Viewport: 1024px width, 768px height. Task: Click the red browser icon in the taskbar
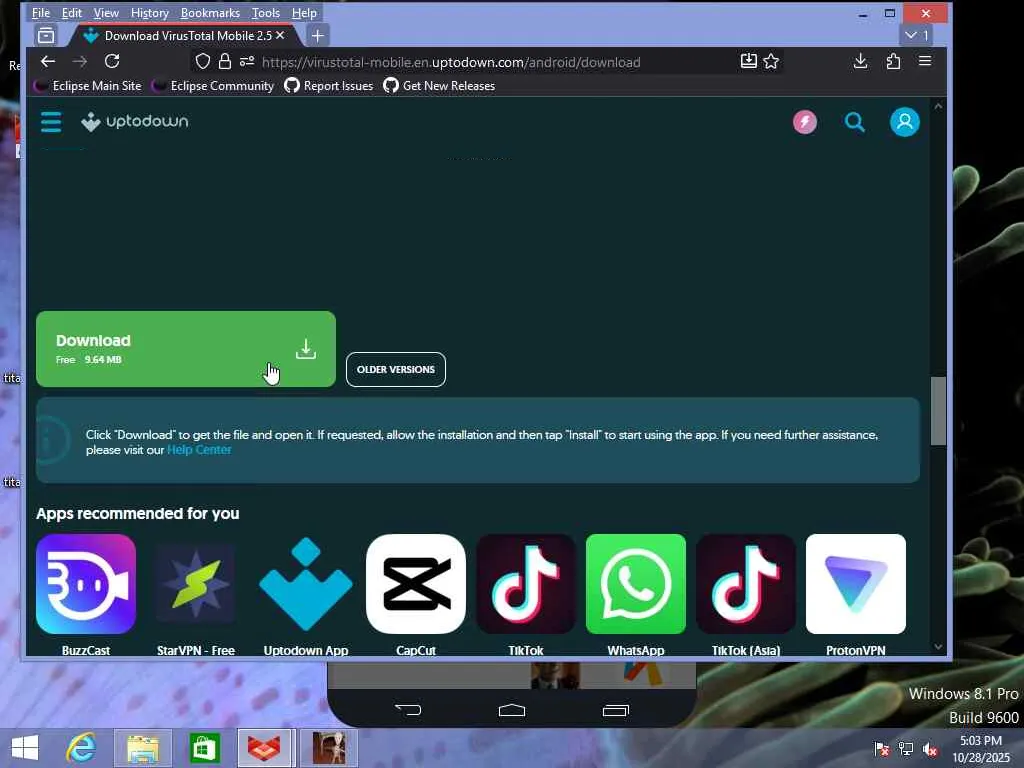click(x=264, y=748)
